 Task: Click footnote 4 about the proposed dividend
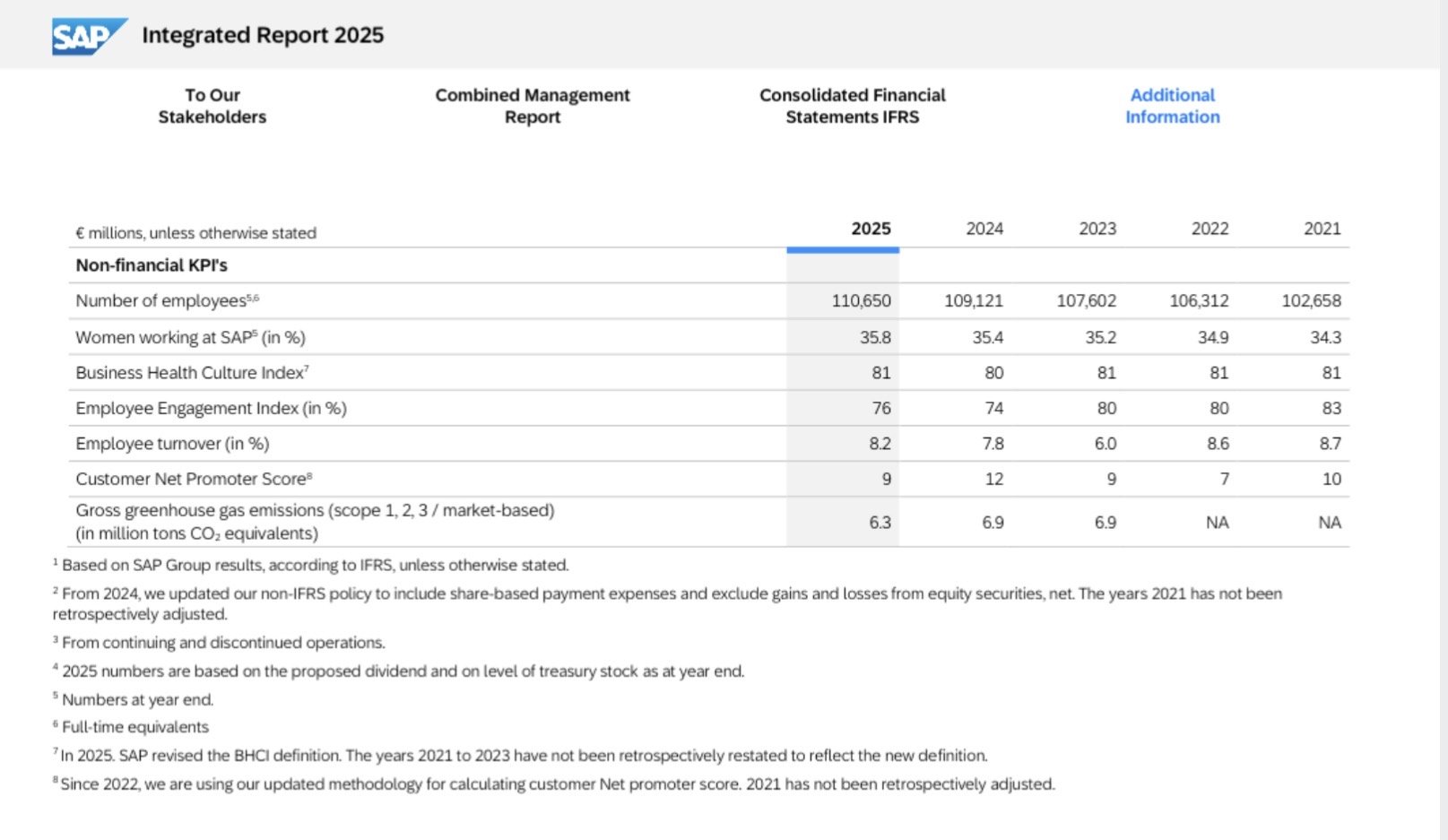pos(398,671)
